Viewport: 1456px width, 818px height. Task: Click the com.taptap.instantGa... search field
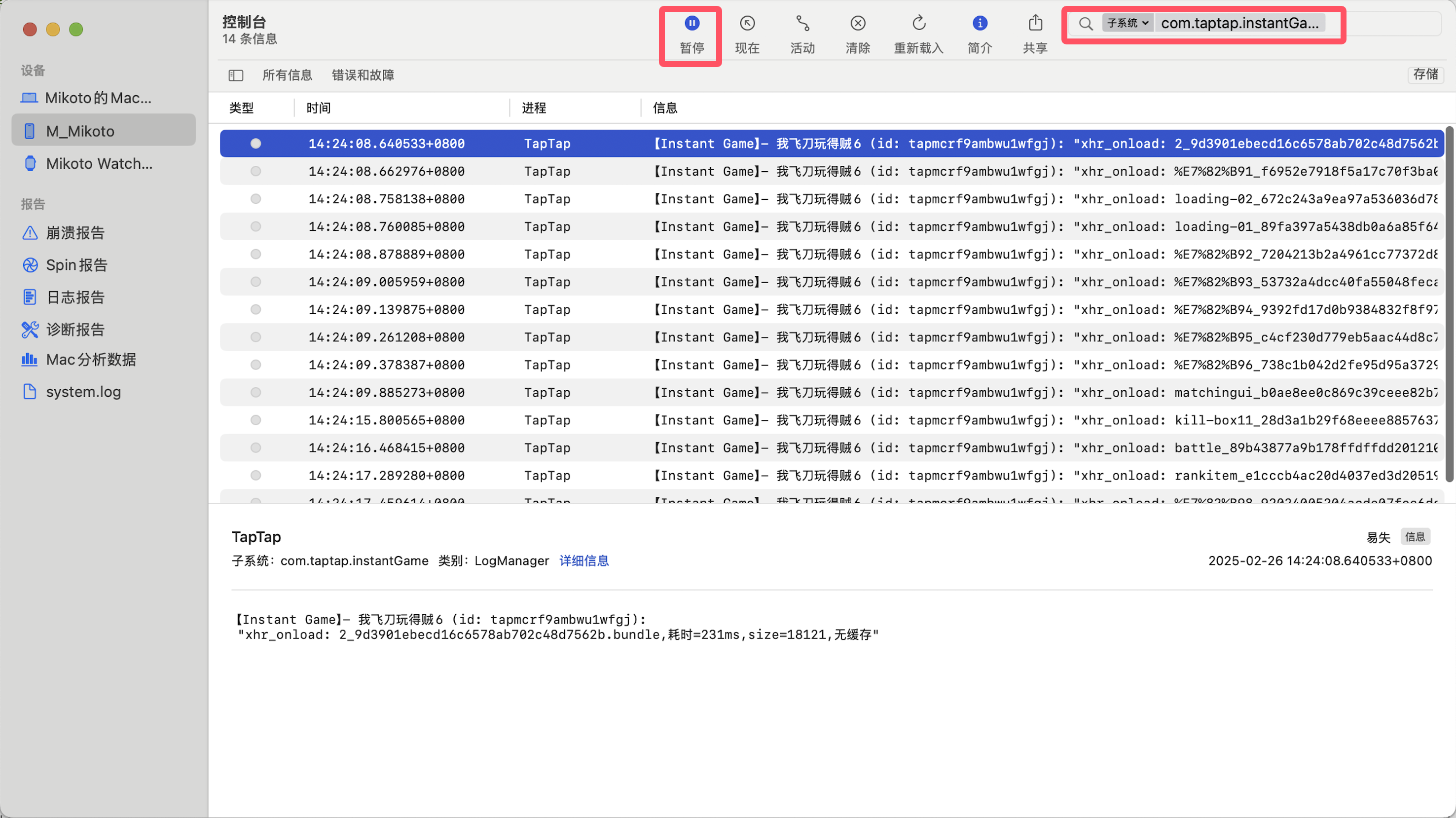[x=1239, y=23]
